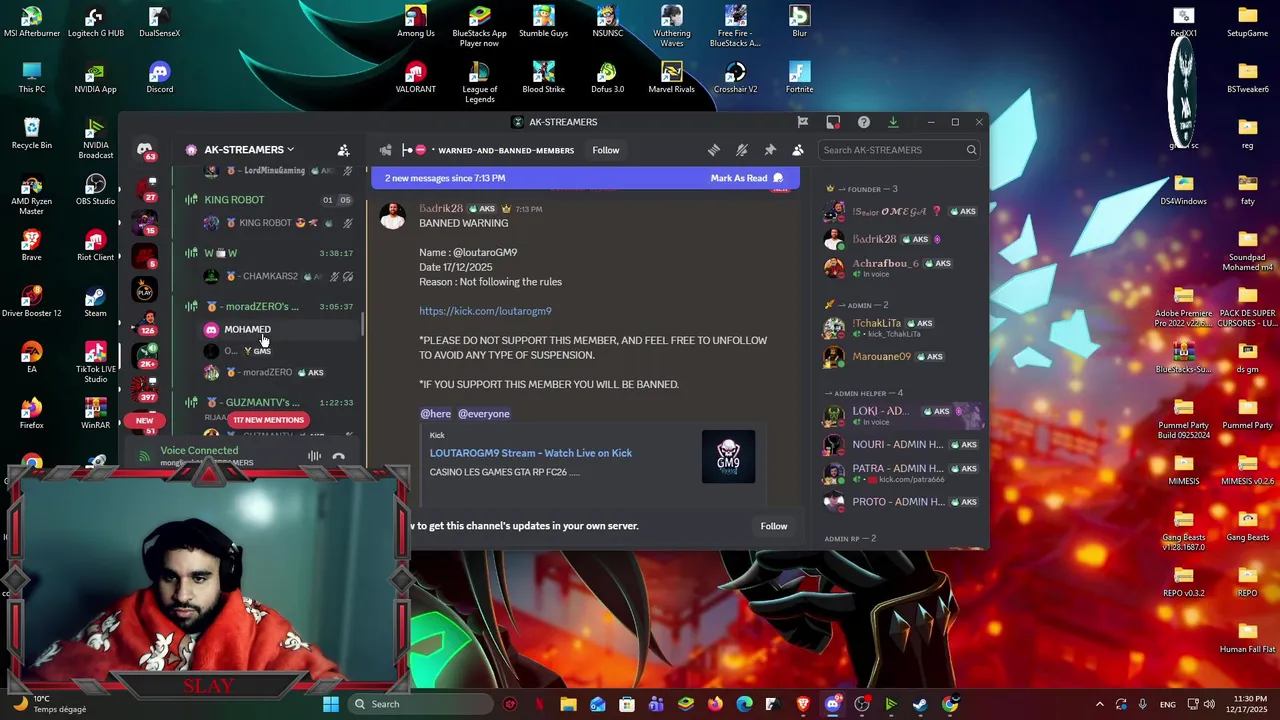Open the Discord inbox flag icon
Viewport: 1280px width, 720px height.
(802, 122)
